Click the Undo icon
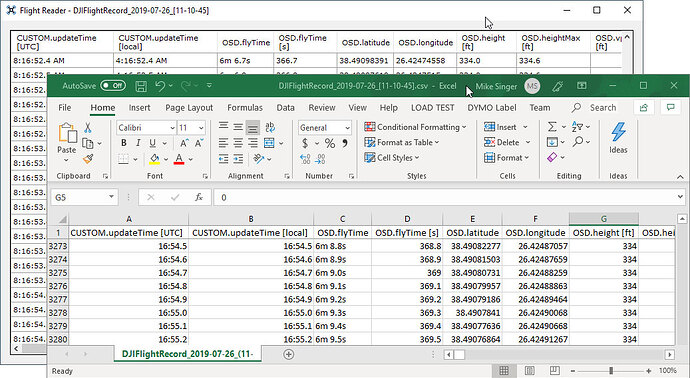 pos(159,86)
